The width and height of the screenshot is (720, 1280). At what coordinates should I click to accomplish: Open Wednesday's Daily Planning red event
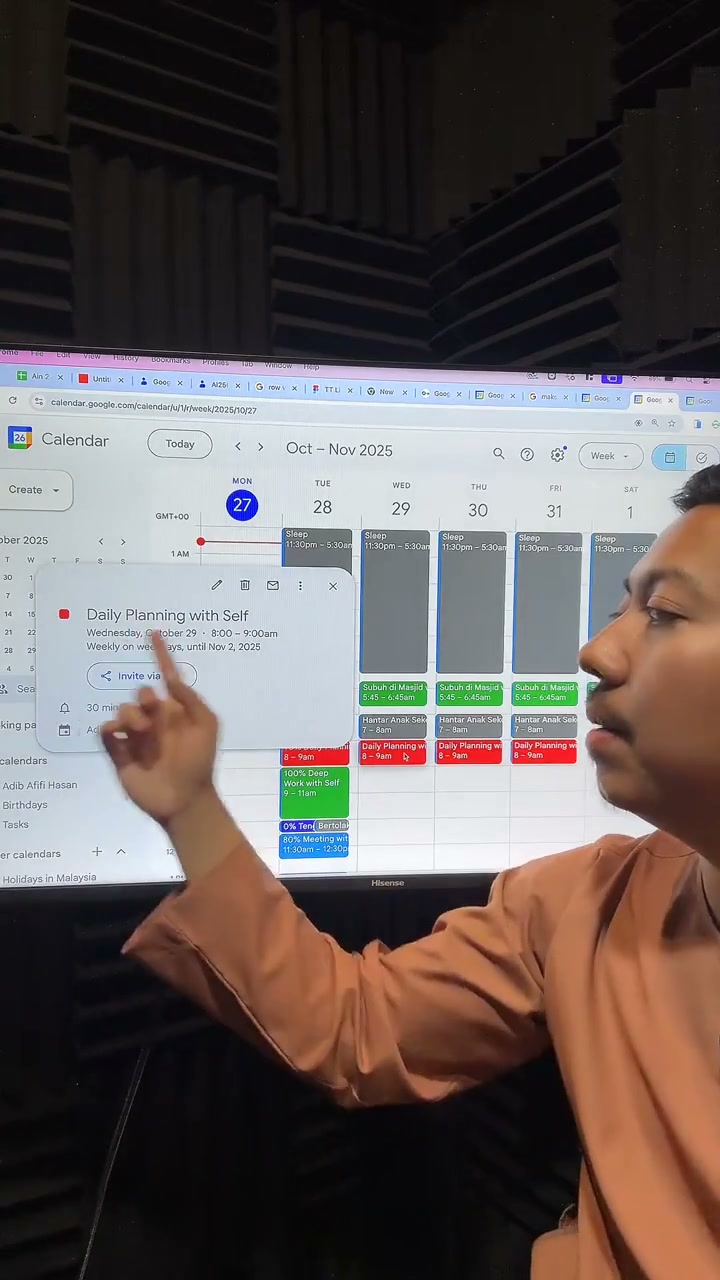(394, 751)
